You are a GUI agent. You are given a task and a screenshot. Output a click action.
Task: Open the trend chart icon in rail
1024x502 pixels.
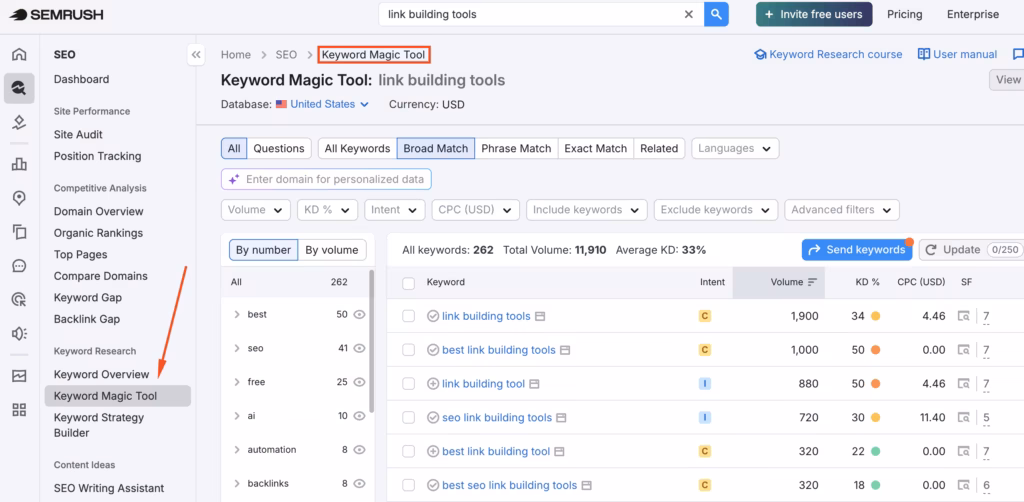(x=20, y=376)
